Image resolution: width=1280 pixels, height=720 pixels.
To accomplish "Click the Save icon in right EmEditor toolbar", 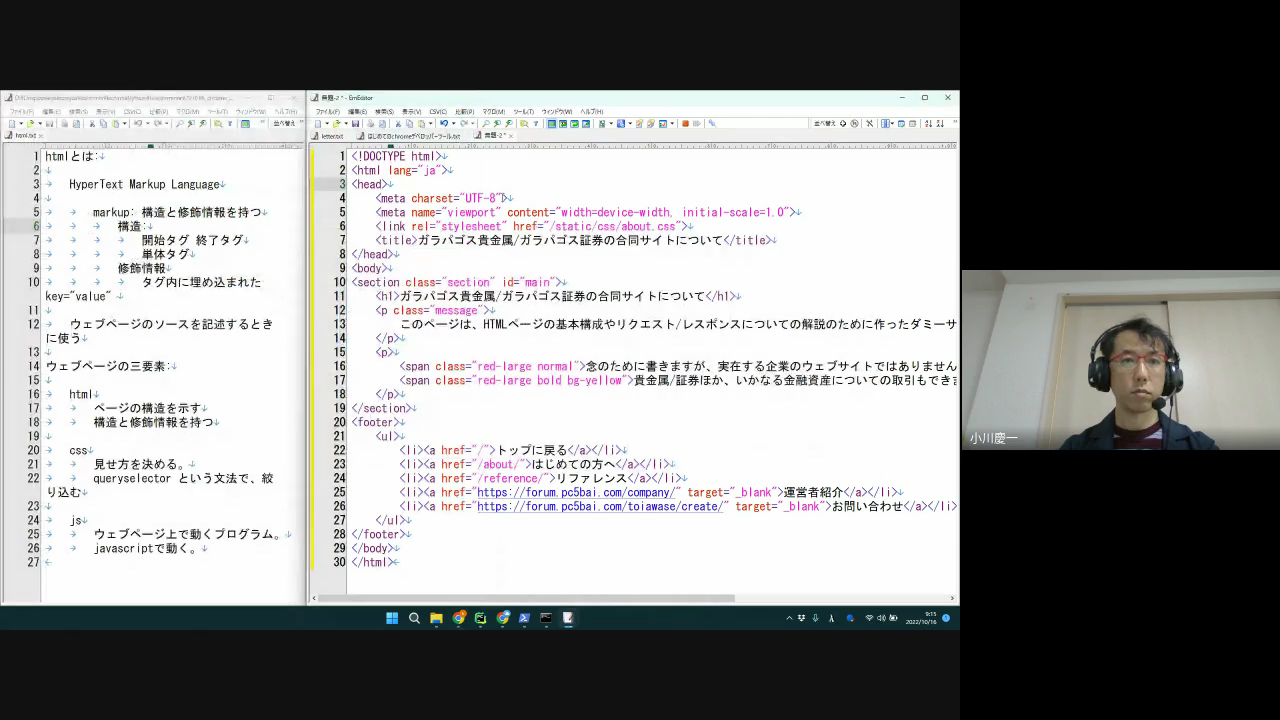I will (356, 124).
